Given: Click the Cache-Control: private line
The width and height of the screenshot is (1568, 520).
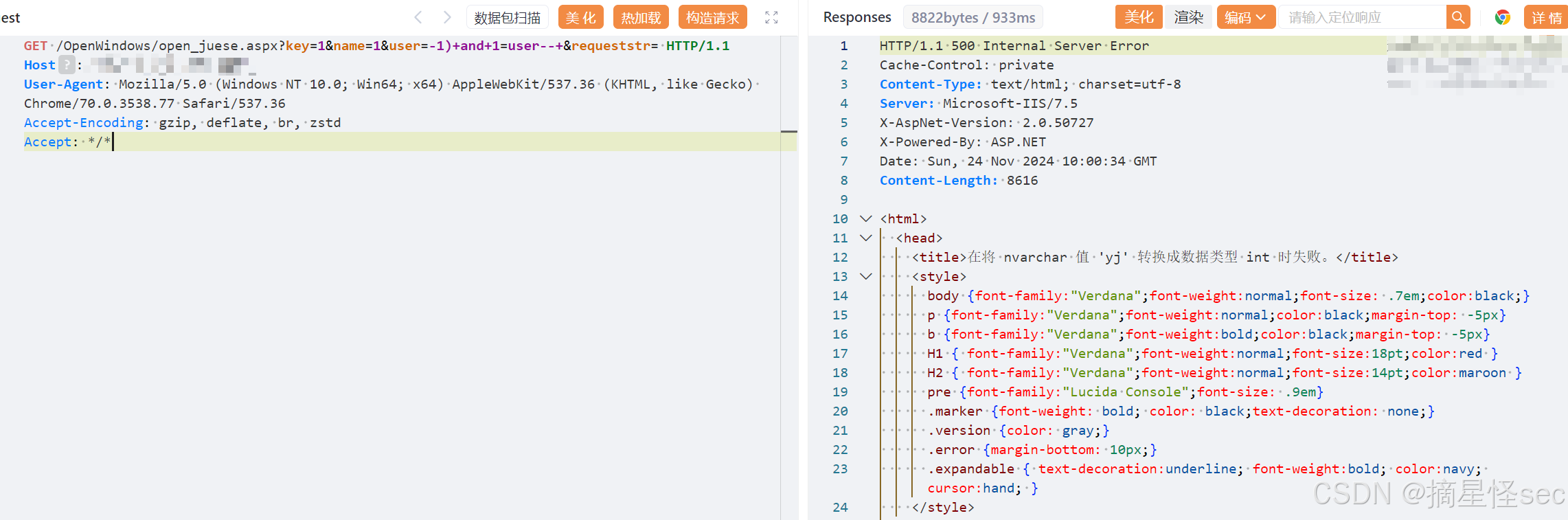Looking at the screenshot, I should 966,65.
